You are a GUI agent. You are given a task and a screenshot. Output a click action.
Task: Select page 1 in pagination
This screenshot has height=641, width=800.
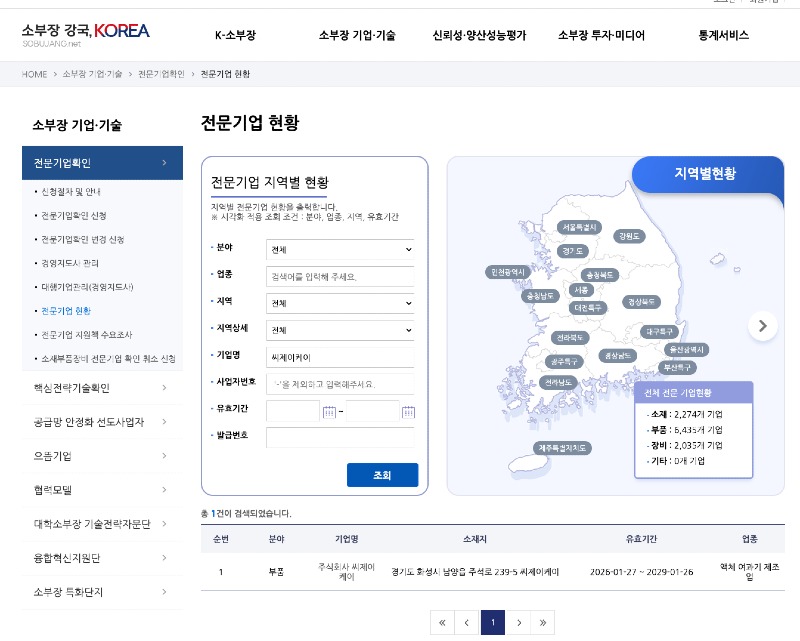coord(492,623)
